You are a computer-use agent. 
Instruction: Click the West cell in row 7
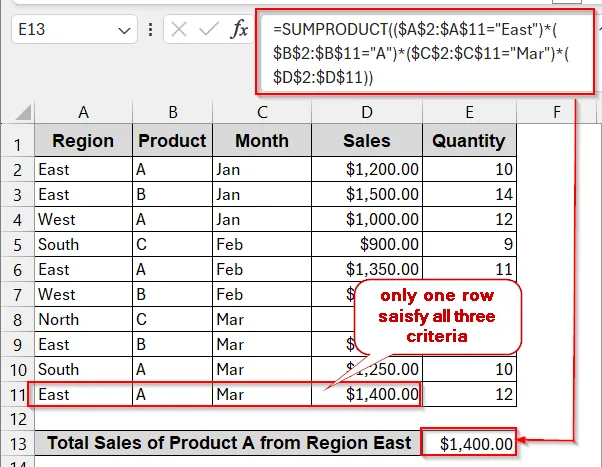coord(83,294)
